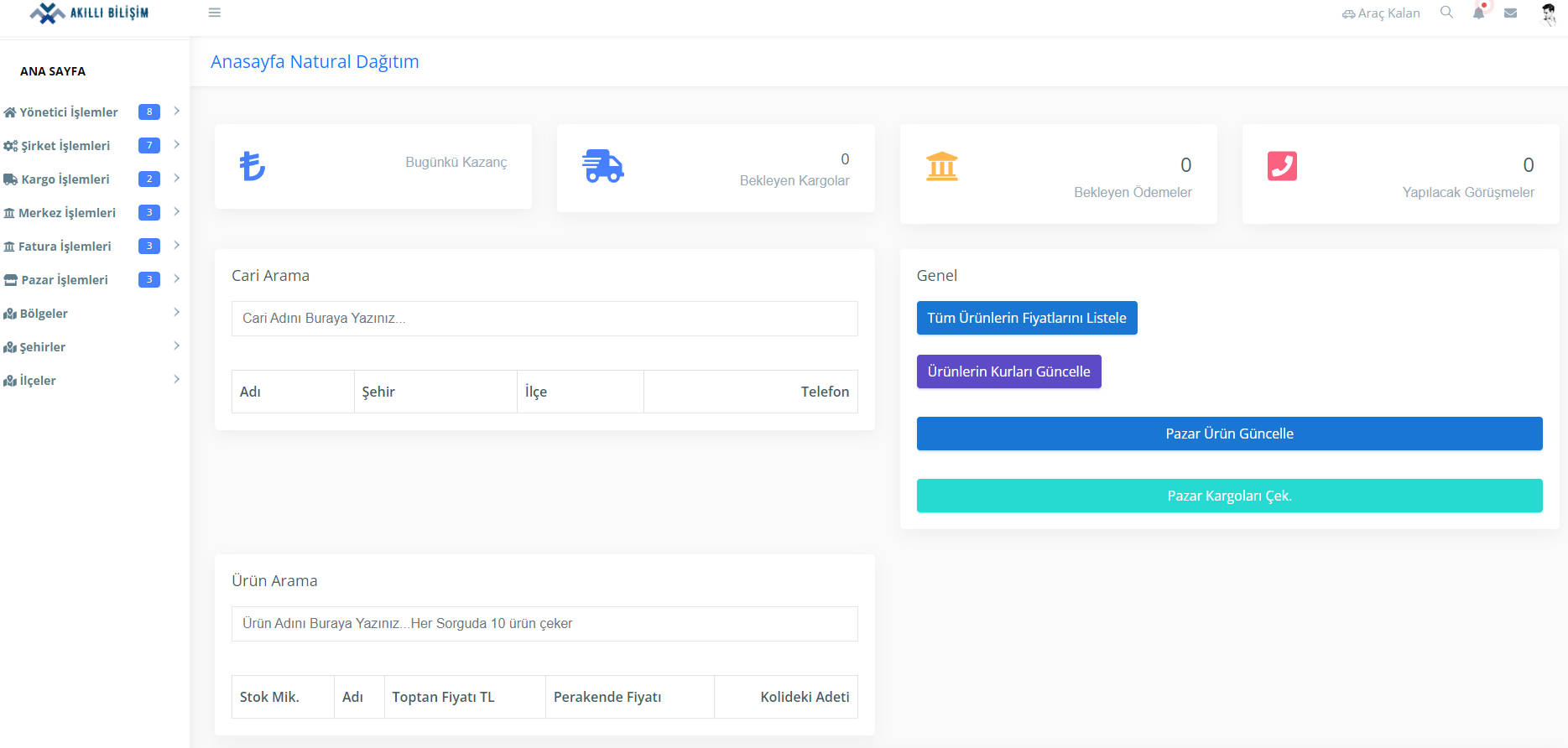Open Fatura İşlemleri menu item

pyautogui.click(x=65, y=247)
